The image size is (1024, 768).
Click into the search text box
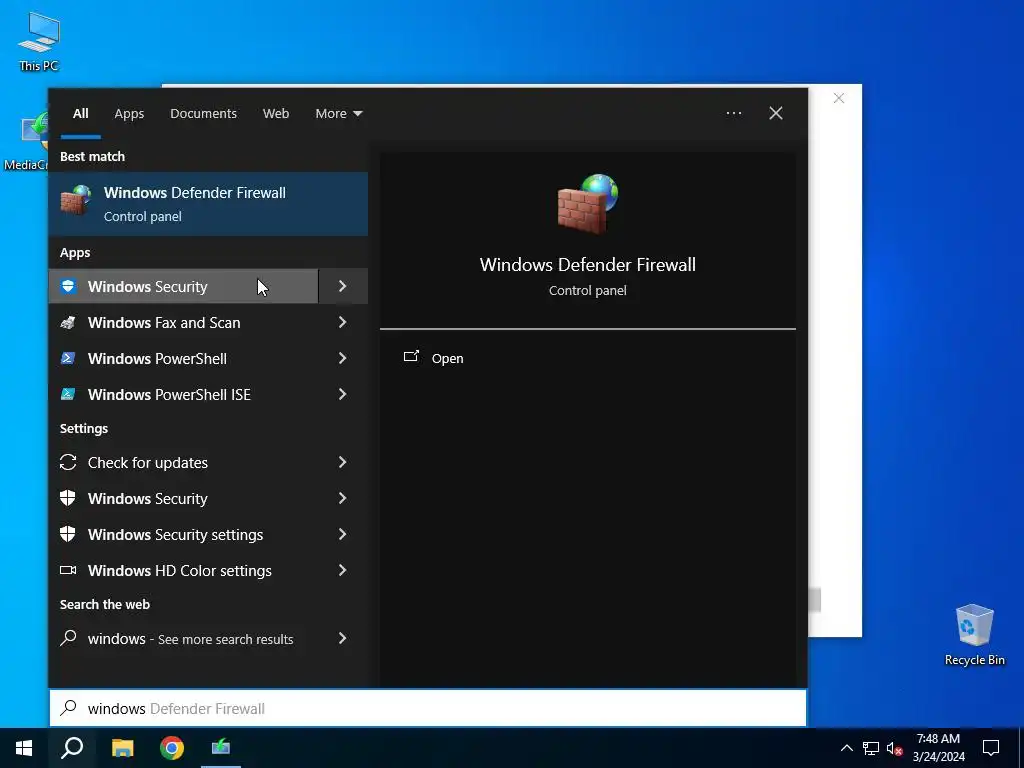(428, 708)
